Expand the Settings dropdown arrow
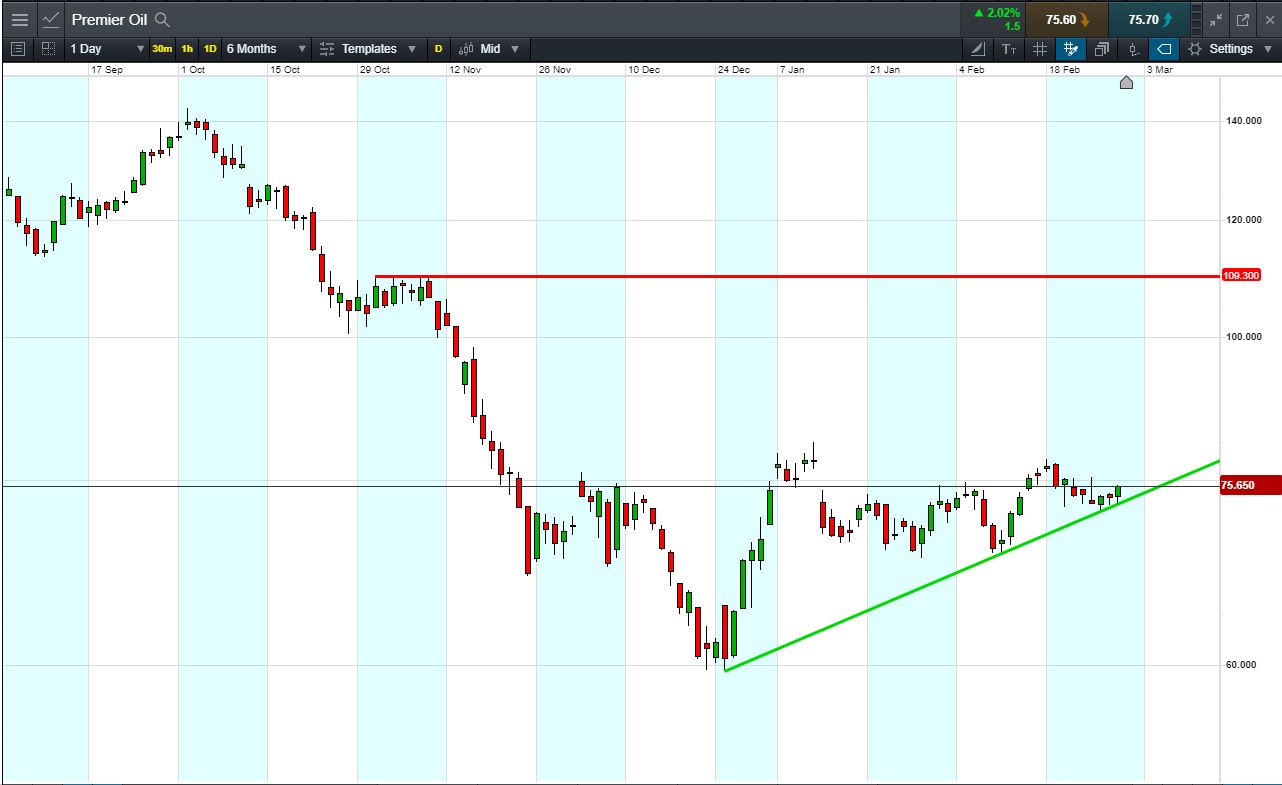 tap(1268, 49)
